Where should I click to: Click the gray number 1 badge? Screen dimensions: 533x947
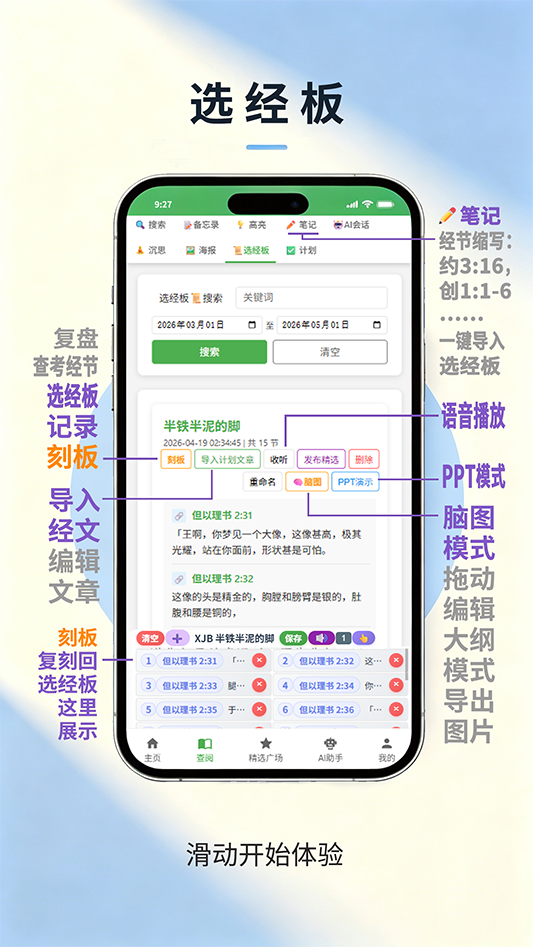point(343,638)
